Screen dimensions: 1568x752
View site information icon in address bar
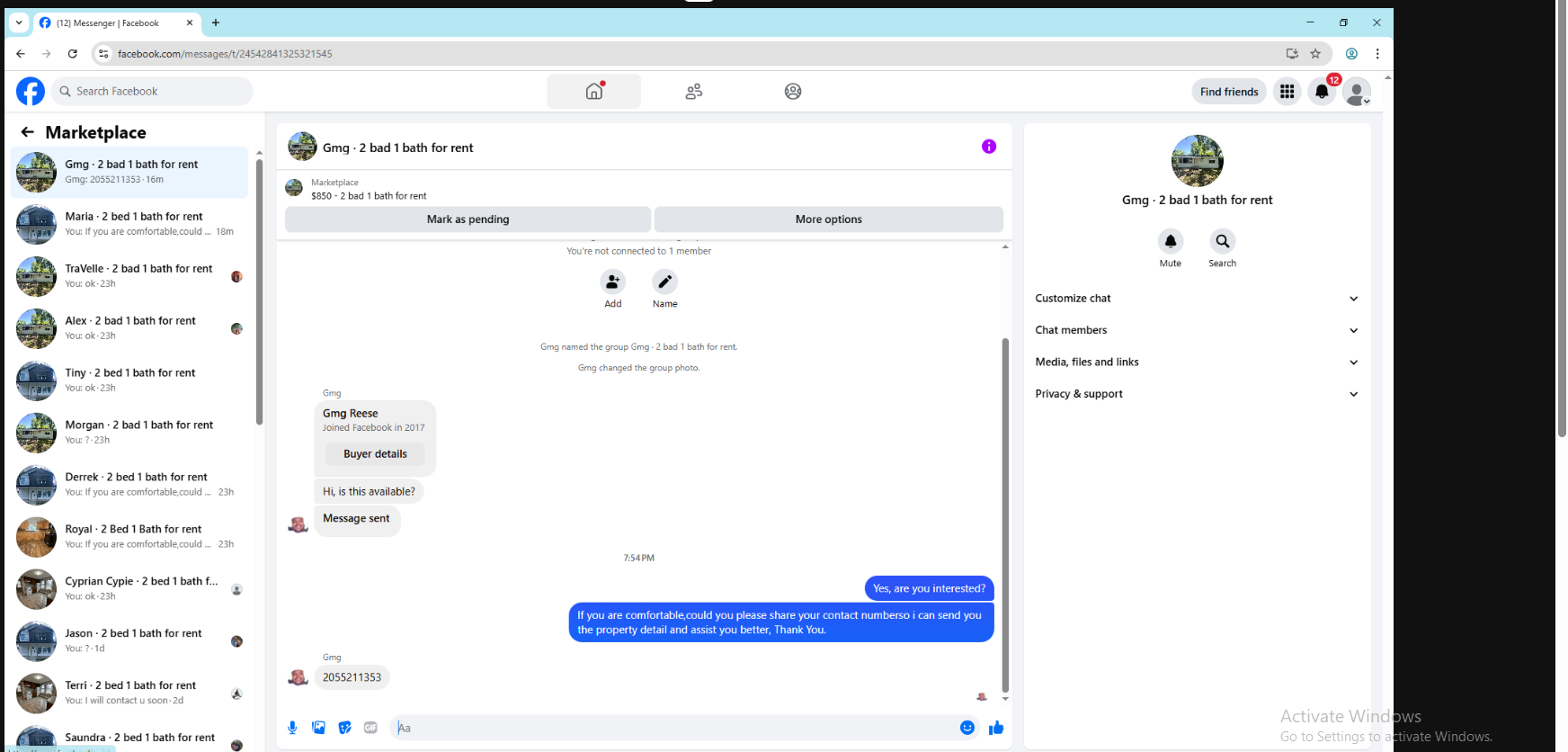coord(103,54)
